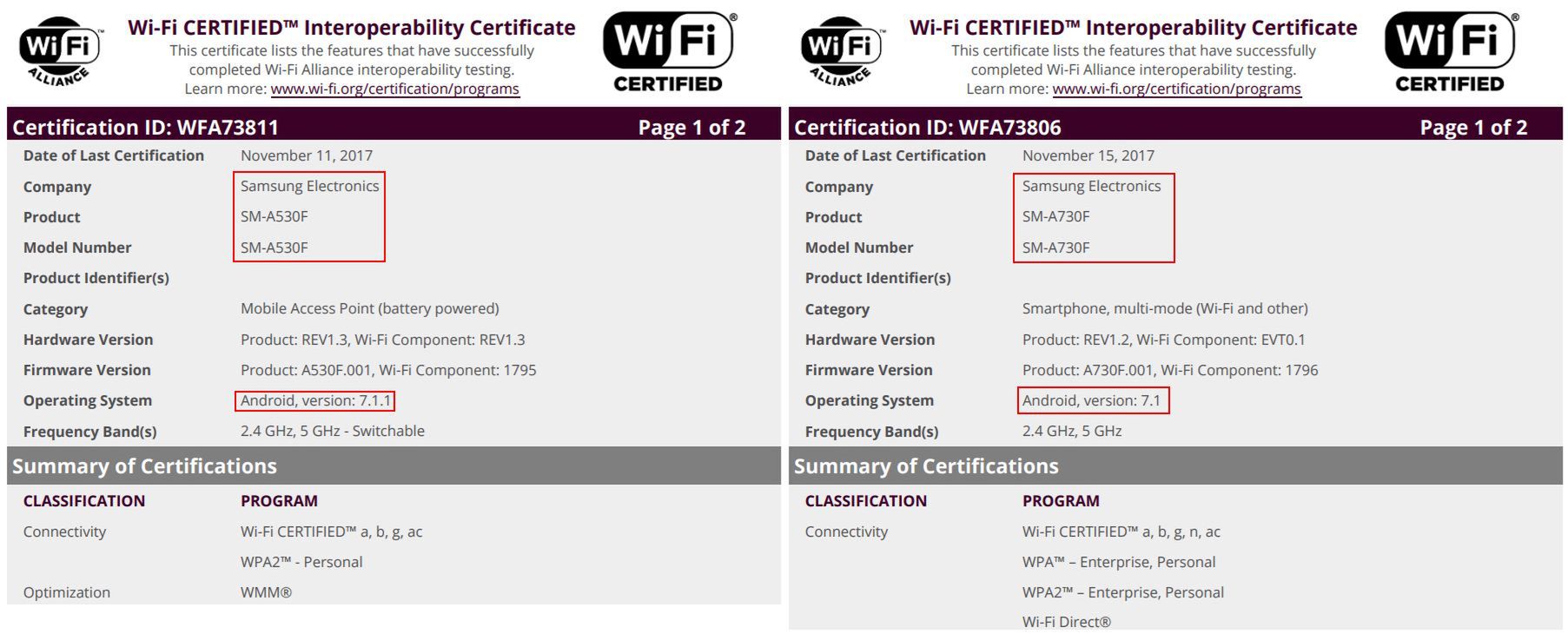The width and height of the screenshot is (1568, 634).
Task: Click the left certificate title heading
Action: click(x=352, y=28)
